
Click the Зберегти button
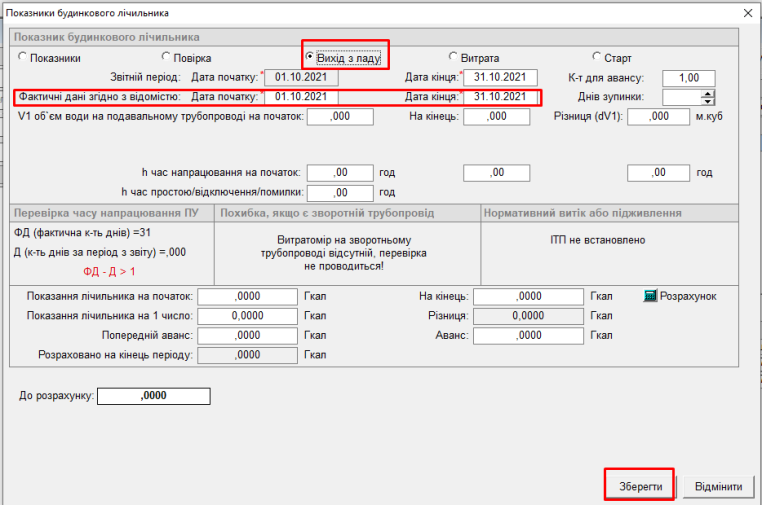point(638,486)
